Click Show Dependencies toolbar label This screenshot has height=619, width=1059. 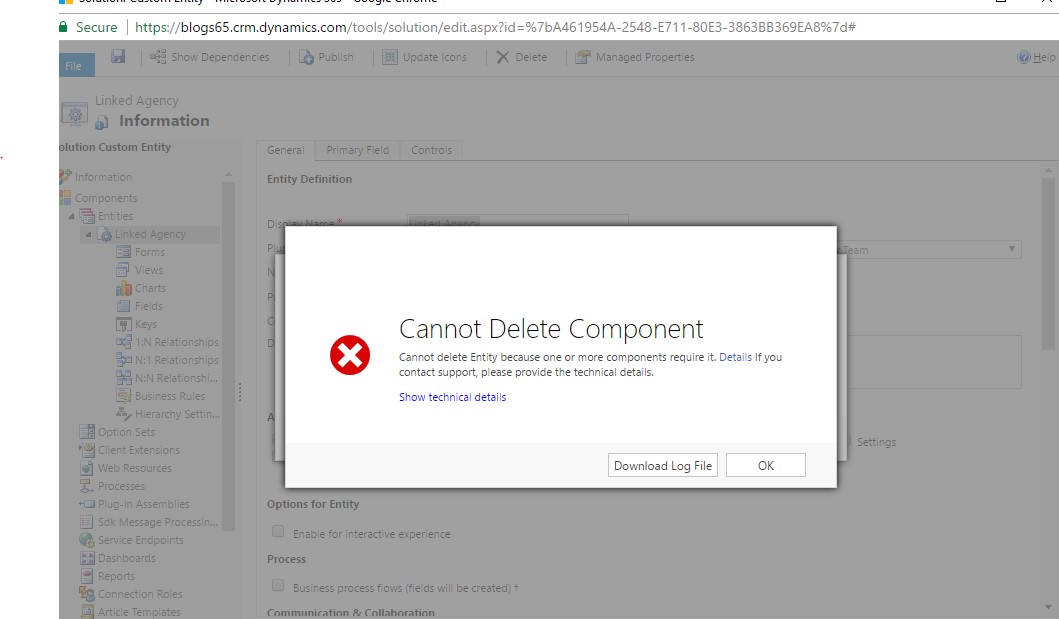(220, 57)
